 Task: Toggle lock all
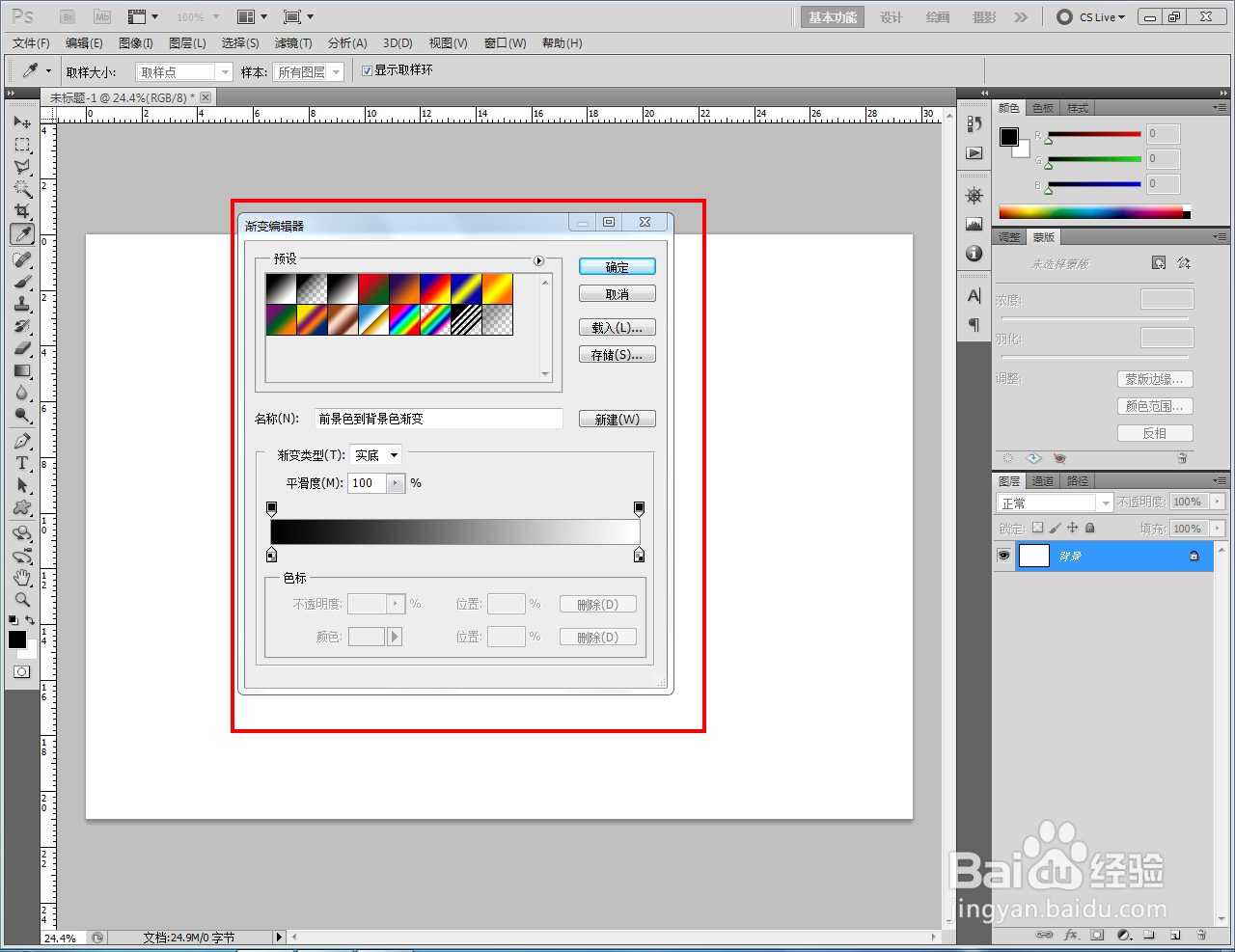pos(1089,528)
